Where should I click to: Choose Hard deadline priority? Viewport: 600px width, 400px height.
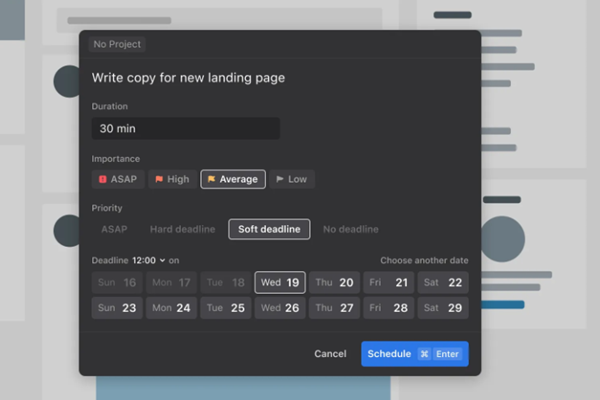click(183, 229)
